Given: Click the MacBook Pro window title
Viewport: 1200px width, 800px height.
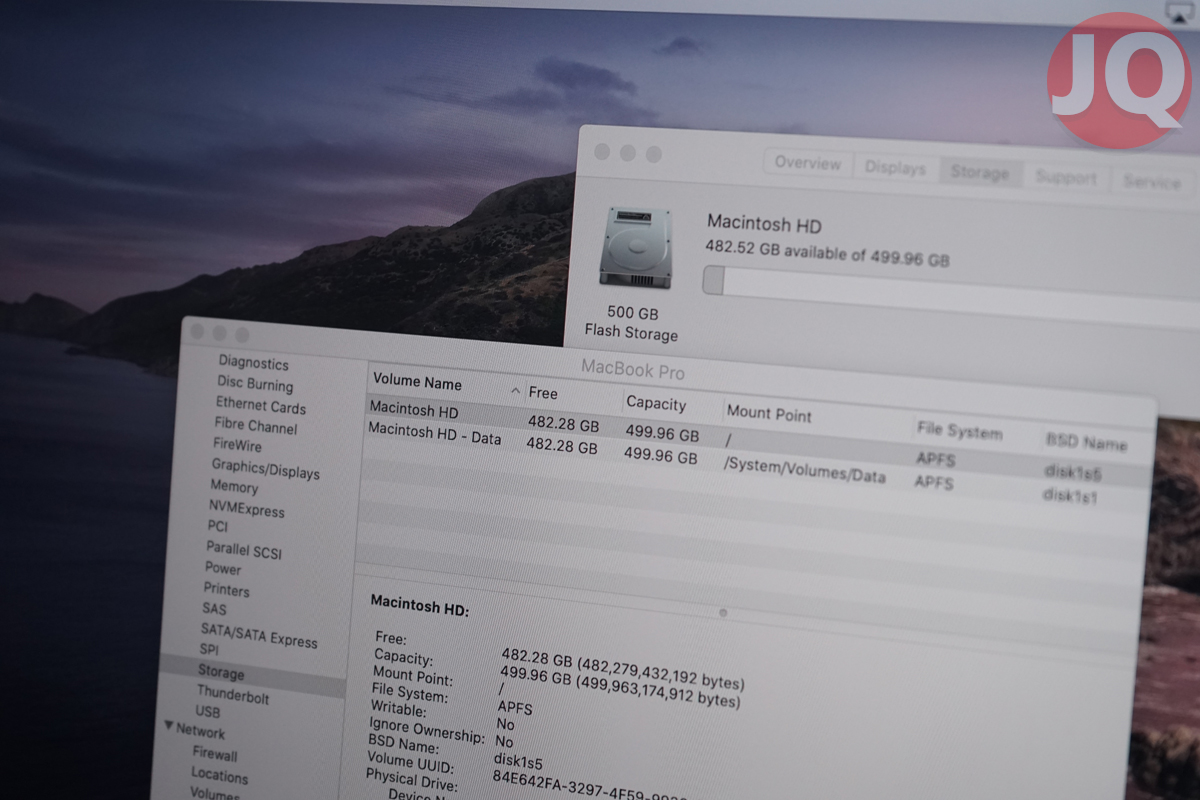Looking at the screenshot, I should pyautogui.click(x=633, y=370).
